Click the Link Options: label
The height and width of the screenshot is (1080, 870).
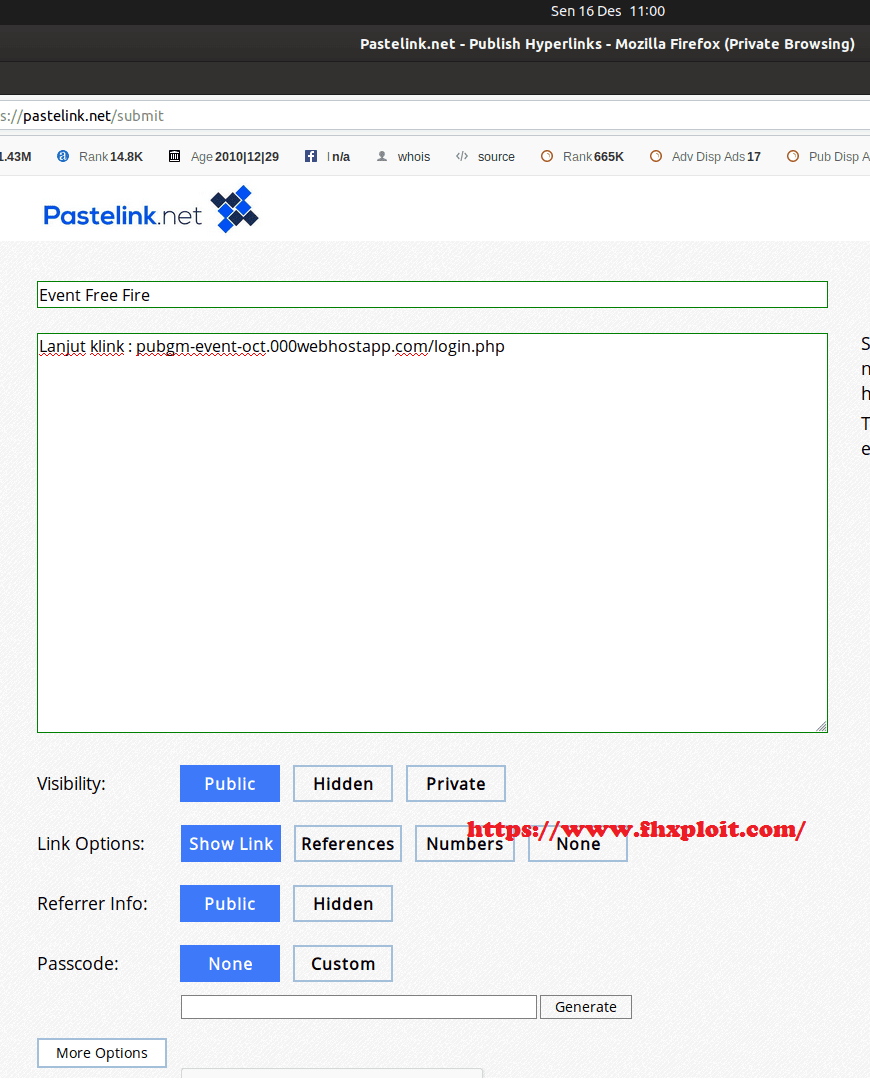(x=91, y=844)
